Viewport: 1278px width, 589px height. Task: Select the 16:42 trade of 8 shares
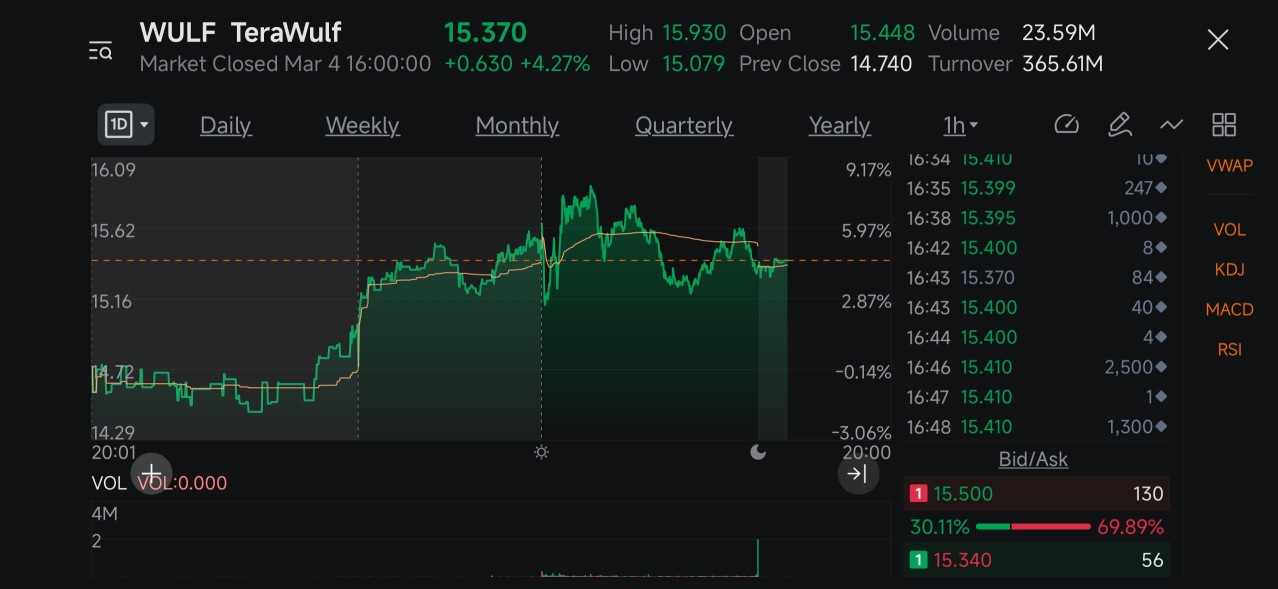(1036, 248)
